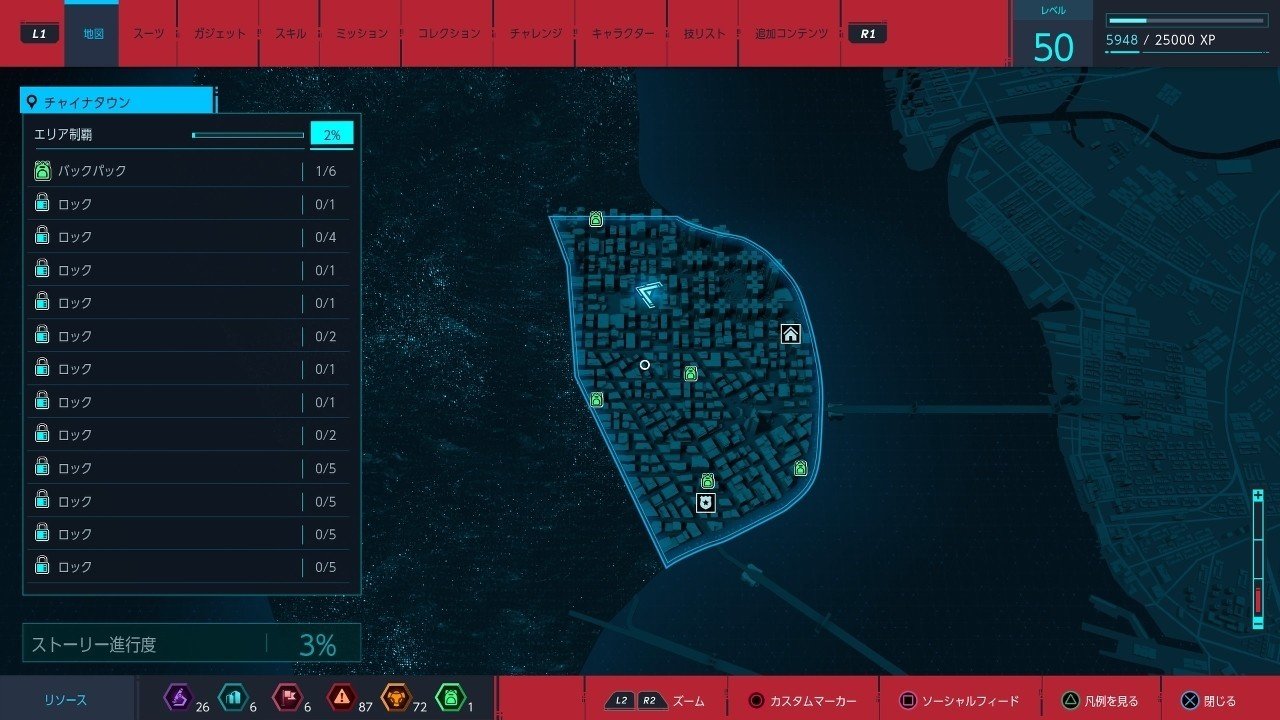Screen dimensions: 1280x720
Task: Click the 26 research token count
Action: click(203, 707)
